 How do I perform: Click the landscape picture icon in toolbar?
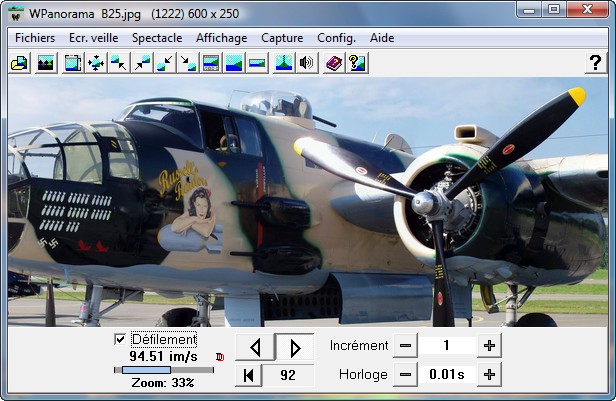45,63
